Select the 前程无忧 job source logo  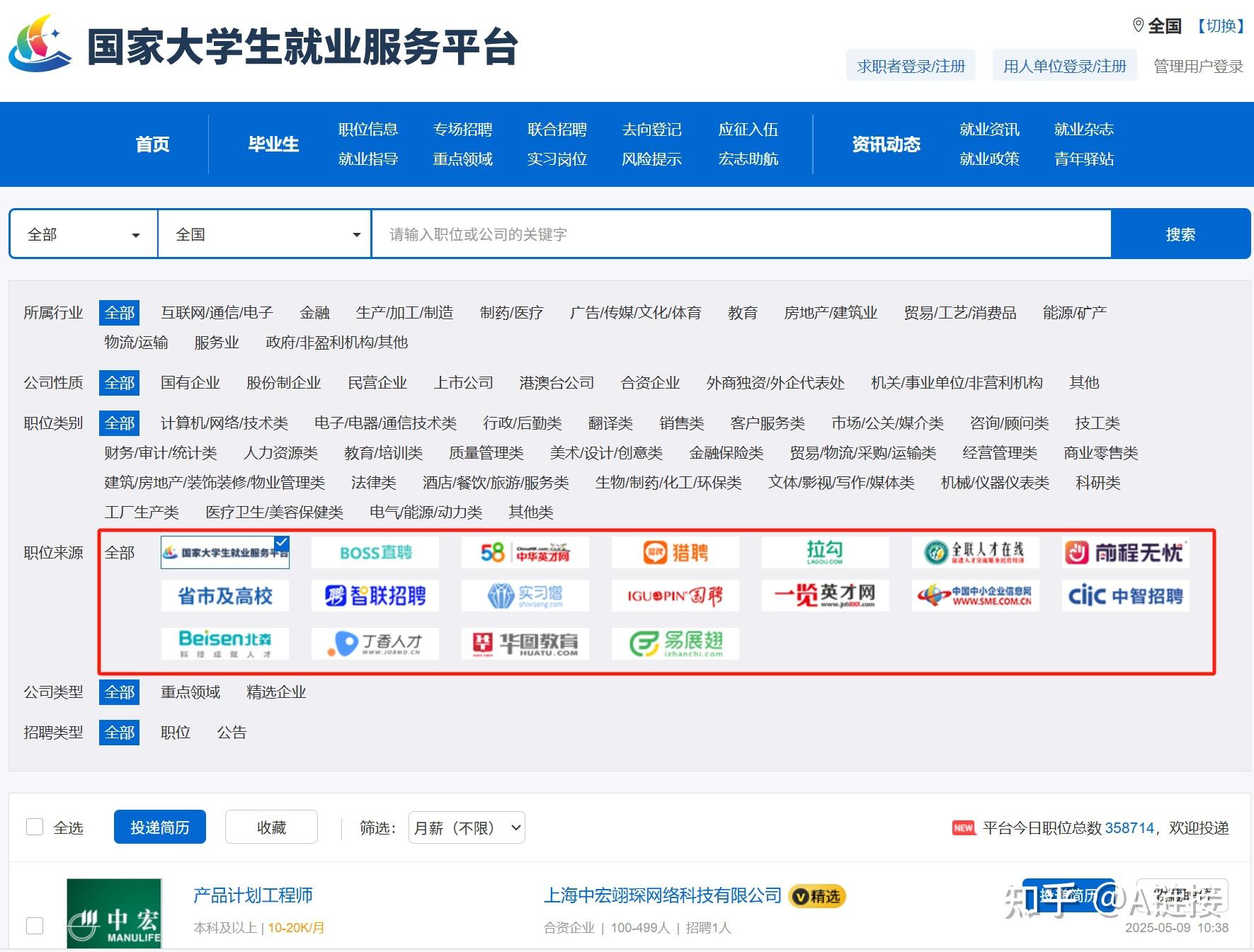(1126, 553)
